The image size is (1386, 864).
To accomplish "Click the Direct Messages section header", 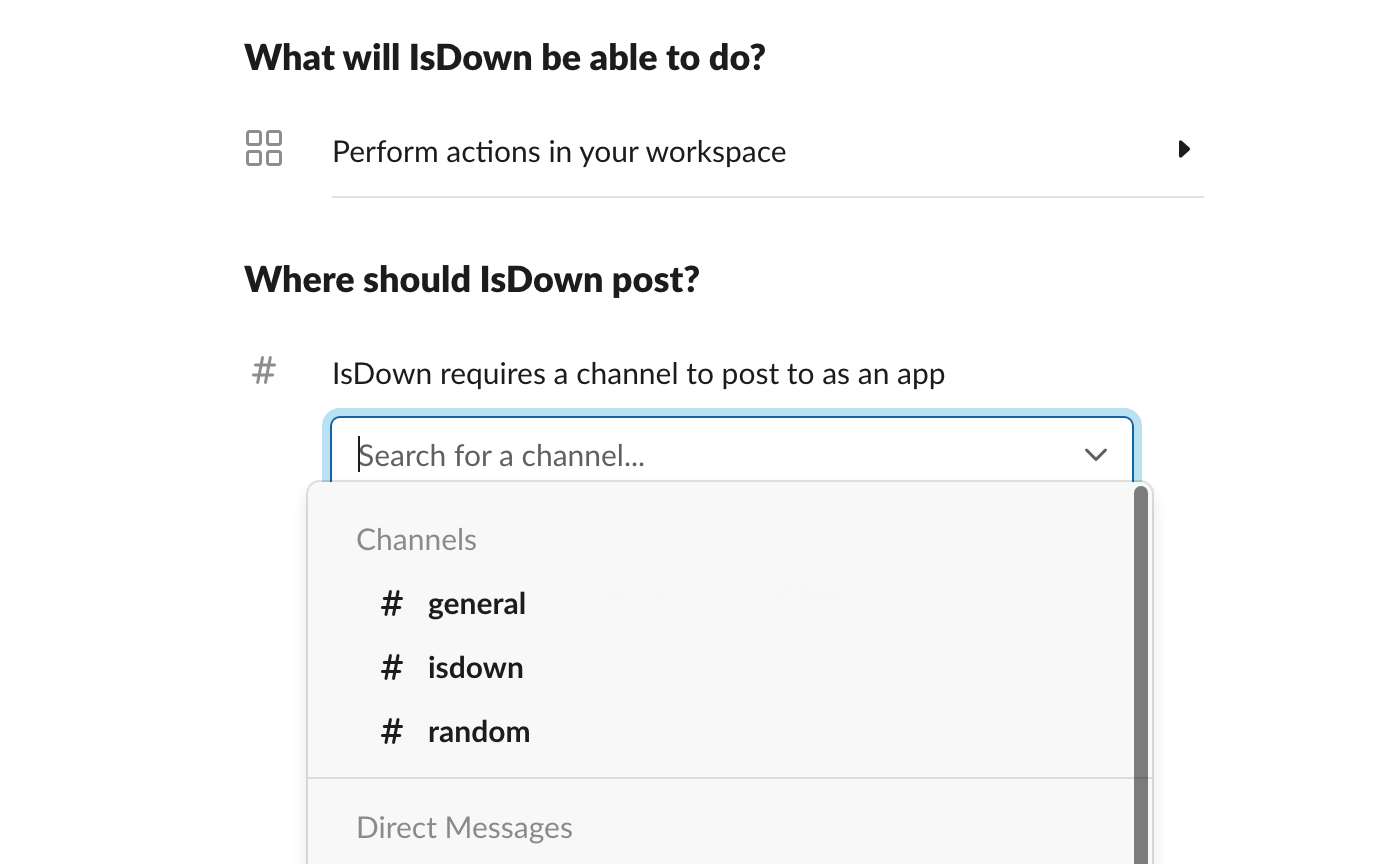I will (x=464, y=828).
